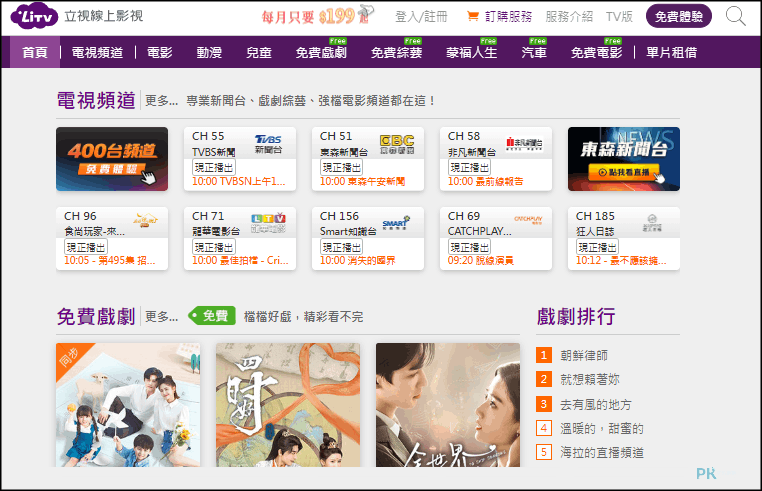Viewport: 762px width, 491px height.
Task: Click rank number 3 badge
Action: [544, 404]
